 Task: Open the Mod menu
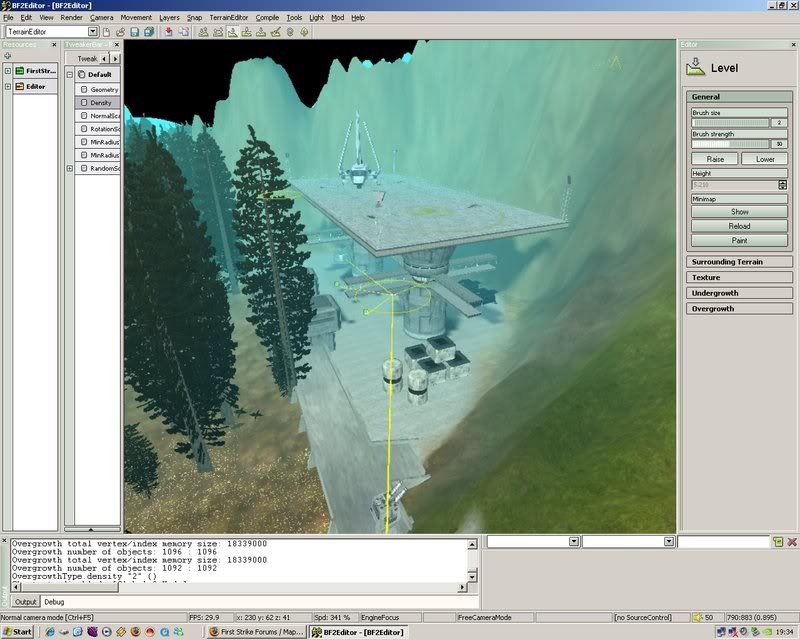338,17
